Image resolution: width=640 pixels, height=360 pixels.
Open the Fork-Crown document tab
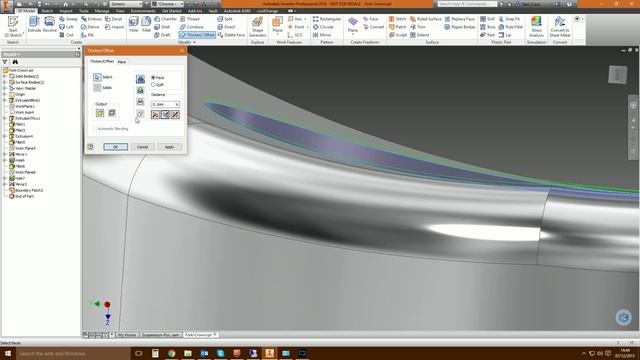click(200, 335)
